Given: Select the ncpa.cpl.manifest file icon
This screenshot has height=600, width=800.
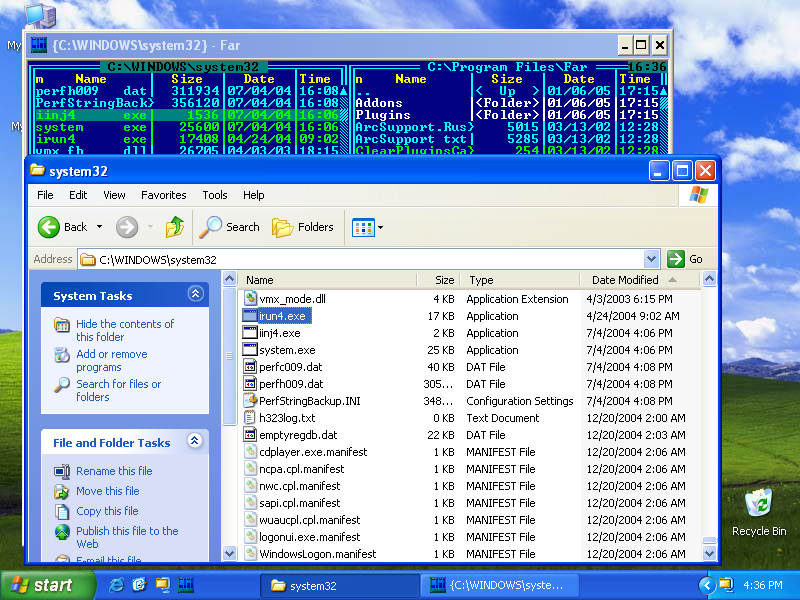Looking at the screenshot, I should pos(250,469).
